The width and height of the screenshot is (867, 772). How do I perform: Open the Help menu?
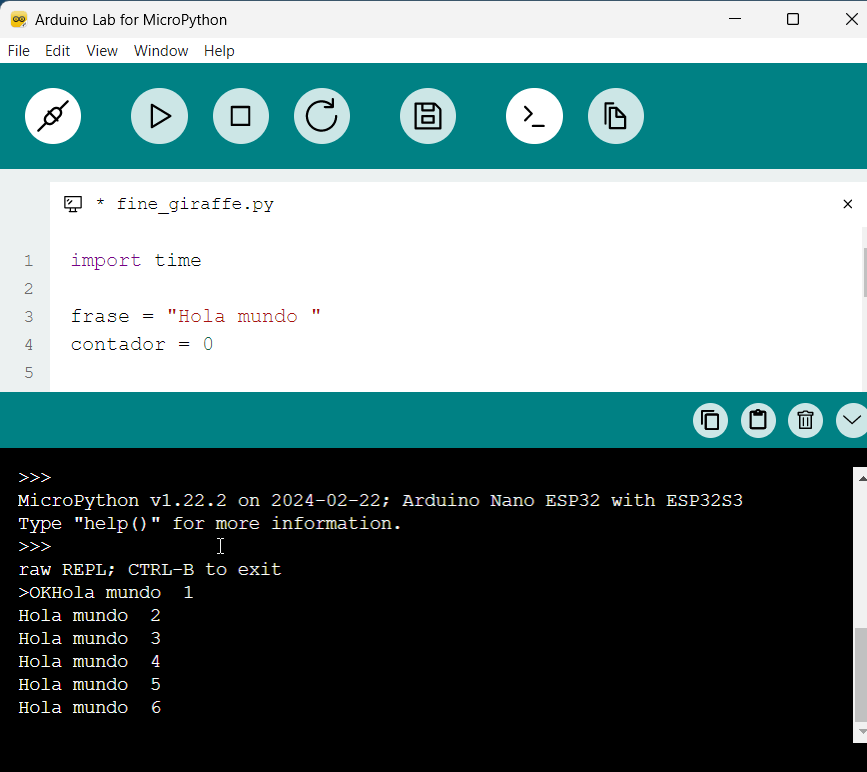pos(219,51)
